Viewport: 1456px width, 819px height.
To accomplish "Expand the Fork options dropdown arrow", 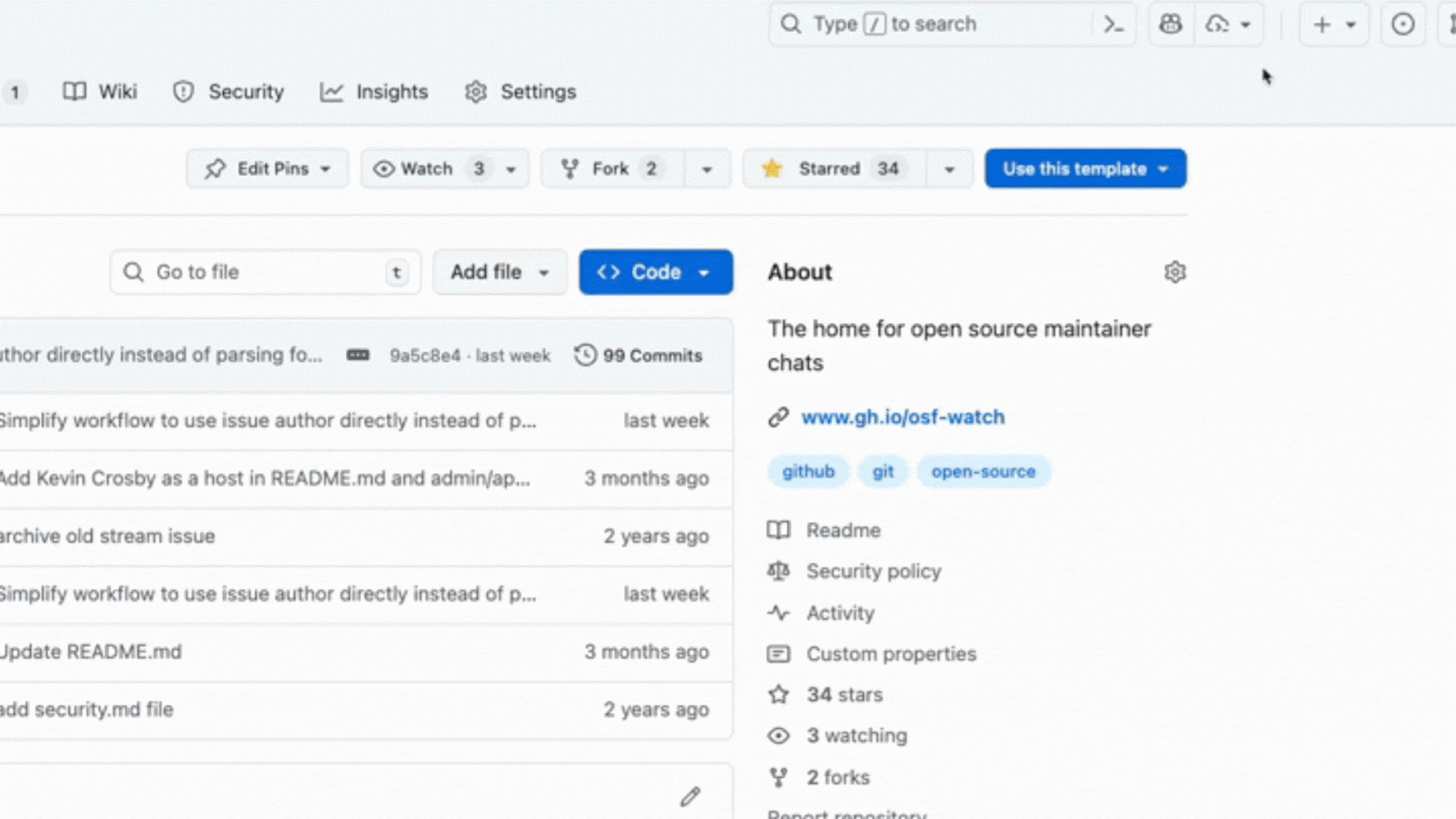I will pos(706,169).
